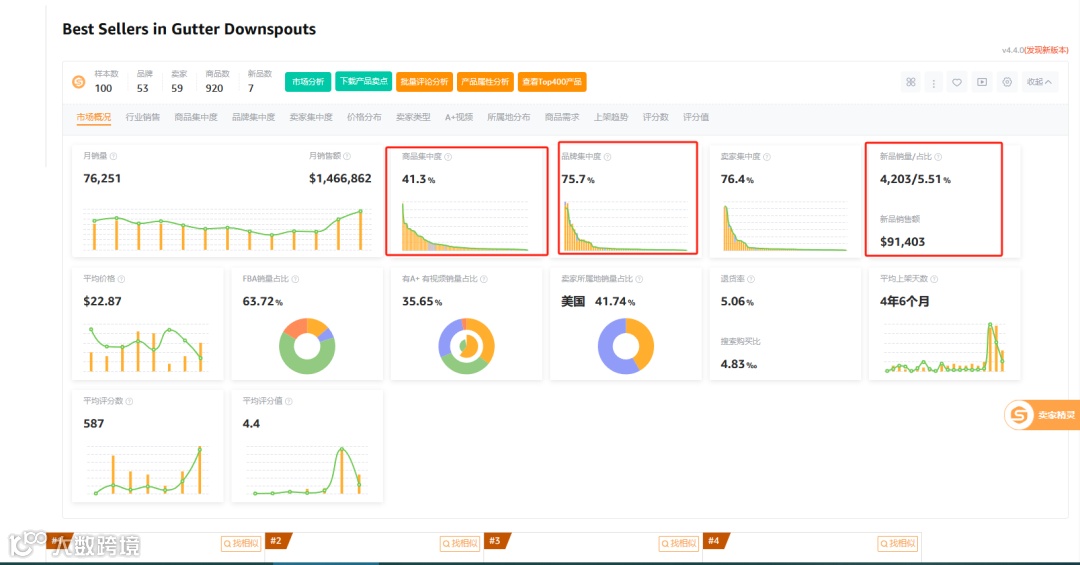1080x565 pixels.
Task: Click the 有A+ 有视频销量占比 donut chart
Action: (x=466, y=346)
